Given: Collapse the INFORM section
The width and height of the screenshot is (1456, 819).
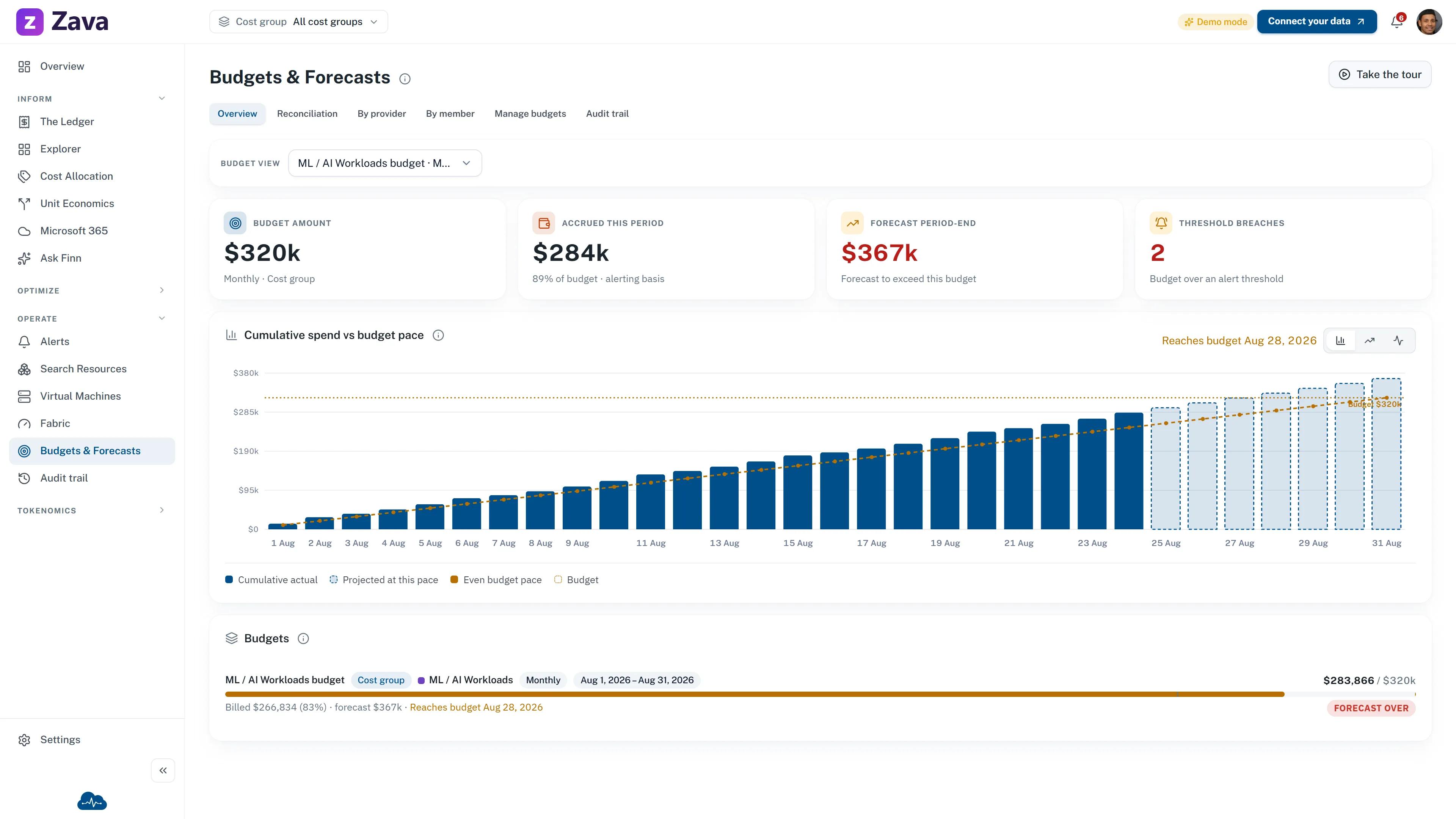Looking at the screenshot, I should (92, 98).
